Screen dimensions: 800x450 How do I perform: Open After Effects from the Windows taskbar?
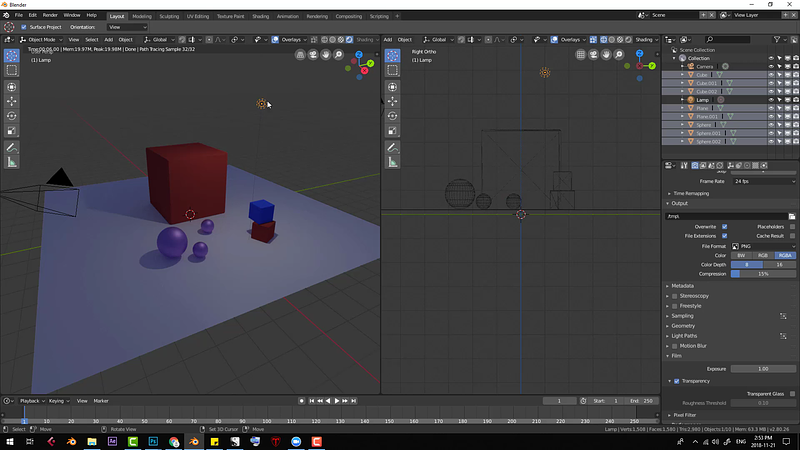112,442
